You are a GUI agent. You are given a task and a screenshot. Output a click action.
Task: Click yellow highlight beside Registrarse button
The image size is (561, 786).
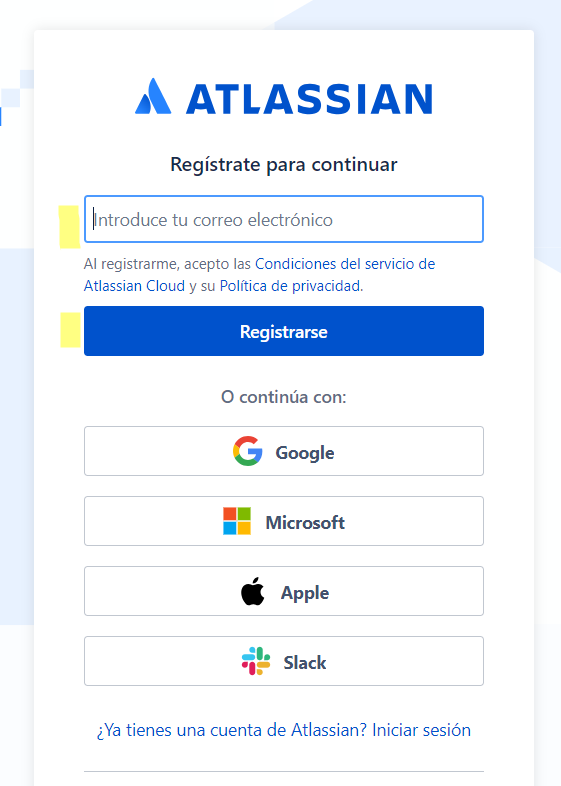click(71, 330)
